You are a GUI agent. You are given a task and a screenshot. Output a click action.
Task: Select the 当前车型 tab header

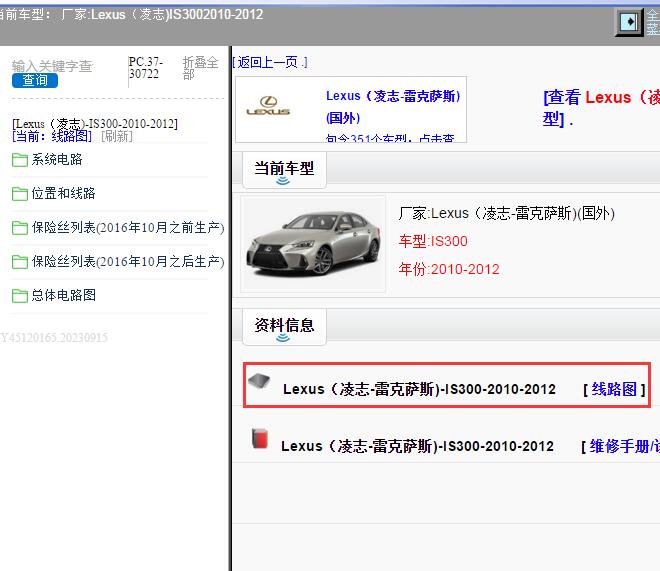284,170
